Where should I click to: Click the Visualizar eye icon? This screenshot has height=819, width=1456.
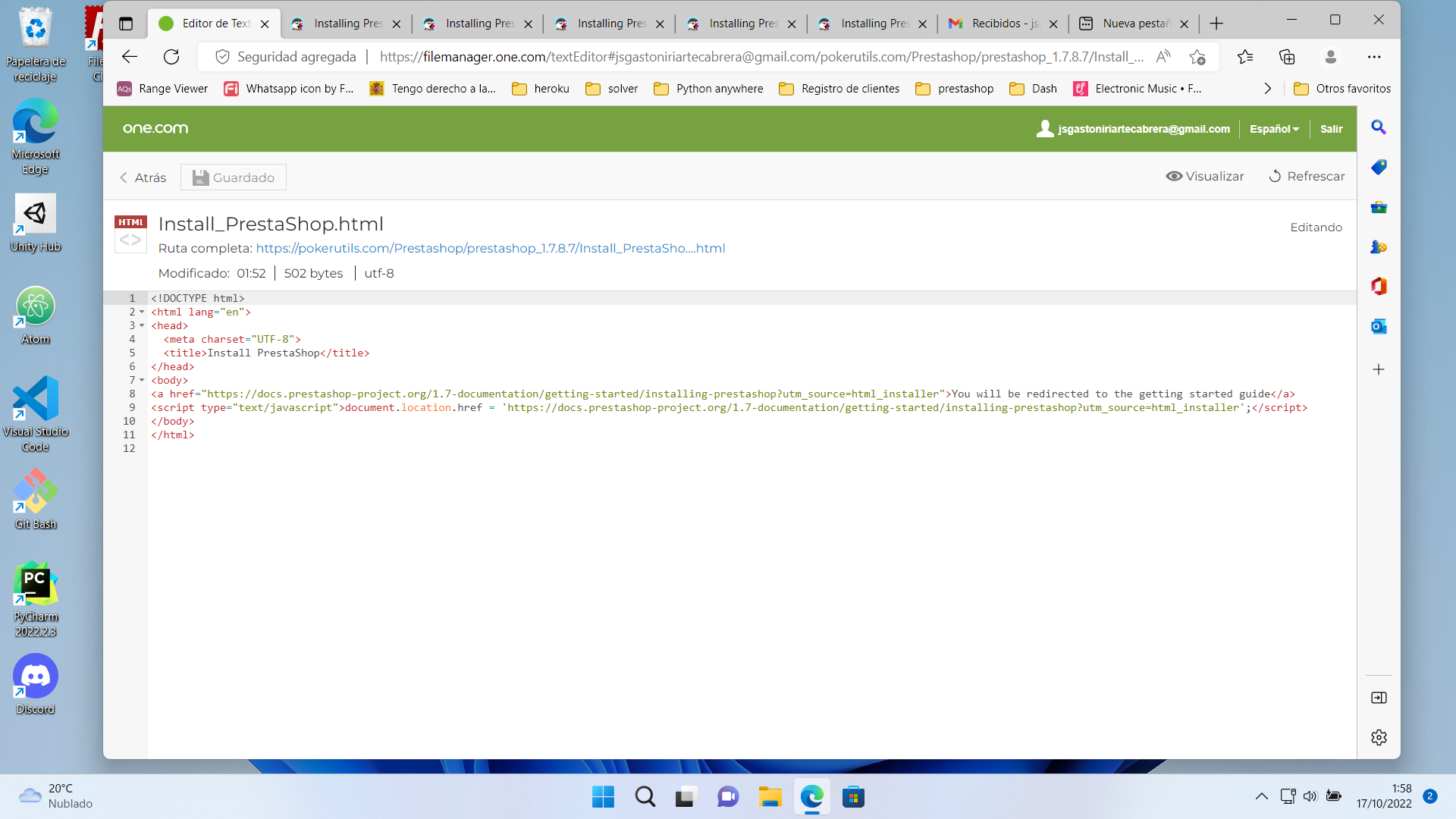click(x=1173, y=176)
